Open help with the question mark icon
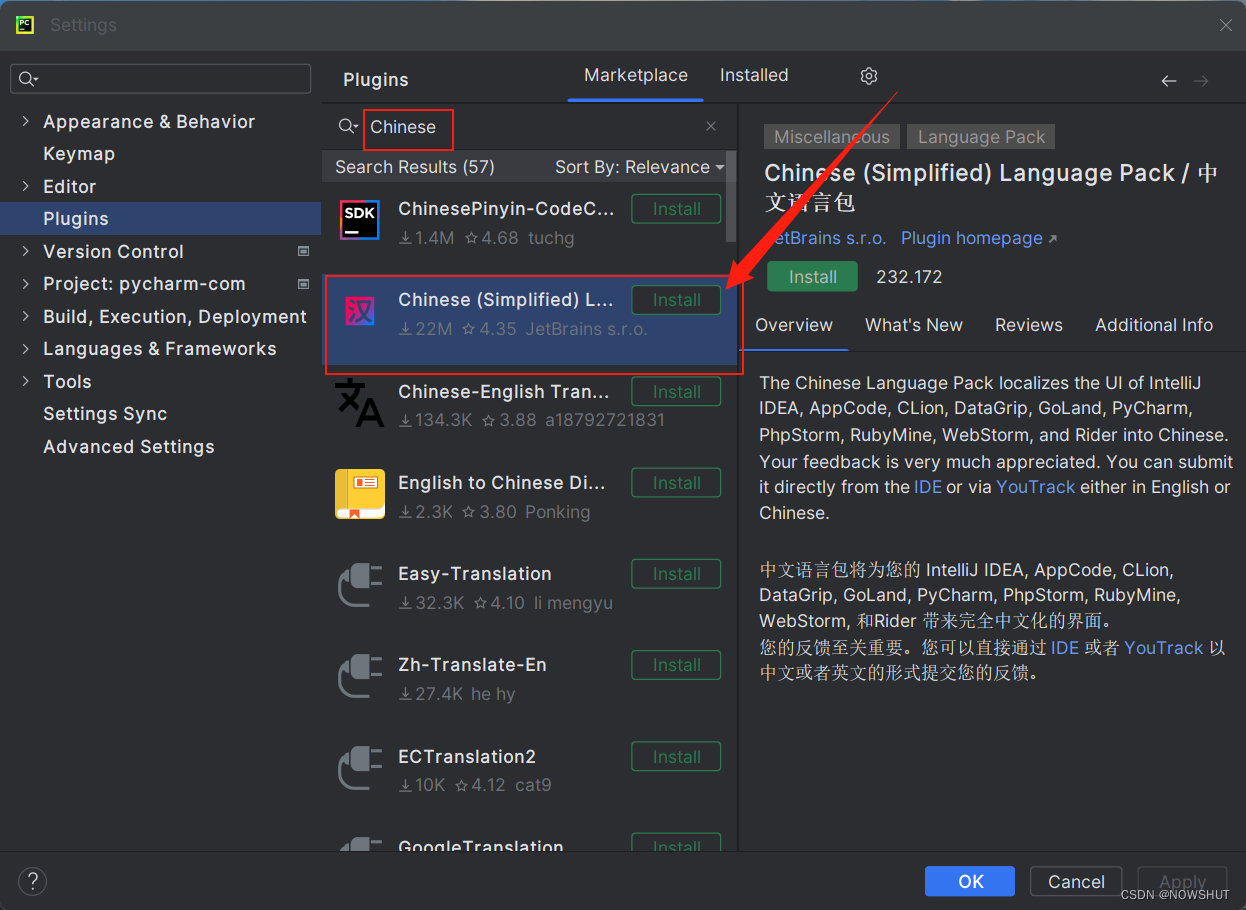Viewport: 1246px width, 910px height. click(32, 881)
